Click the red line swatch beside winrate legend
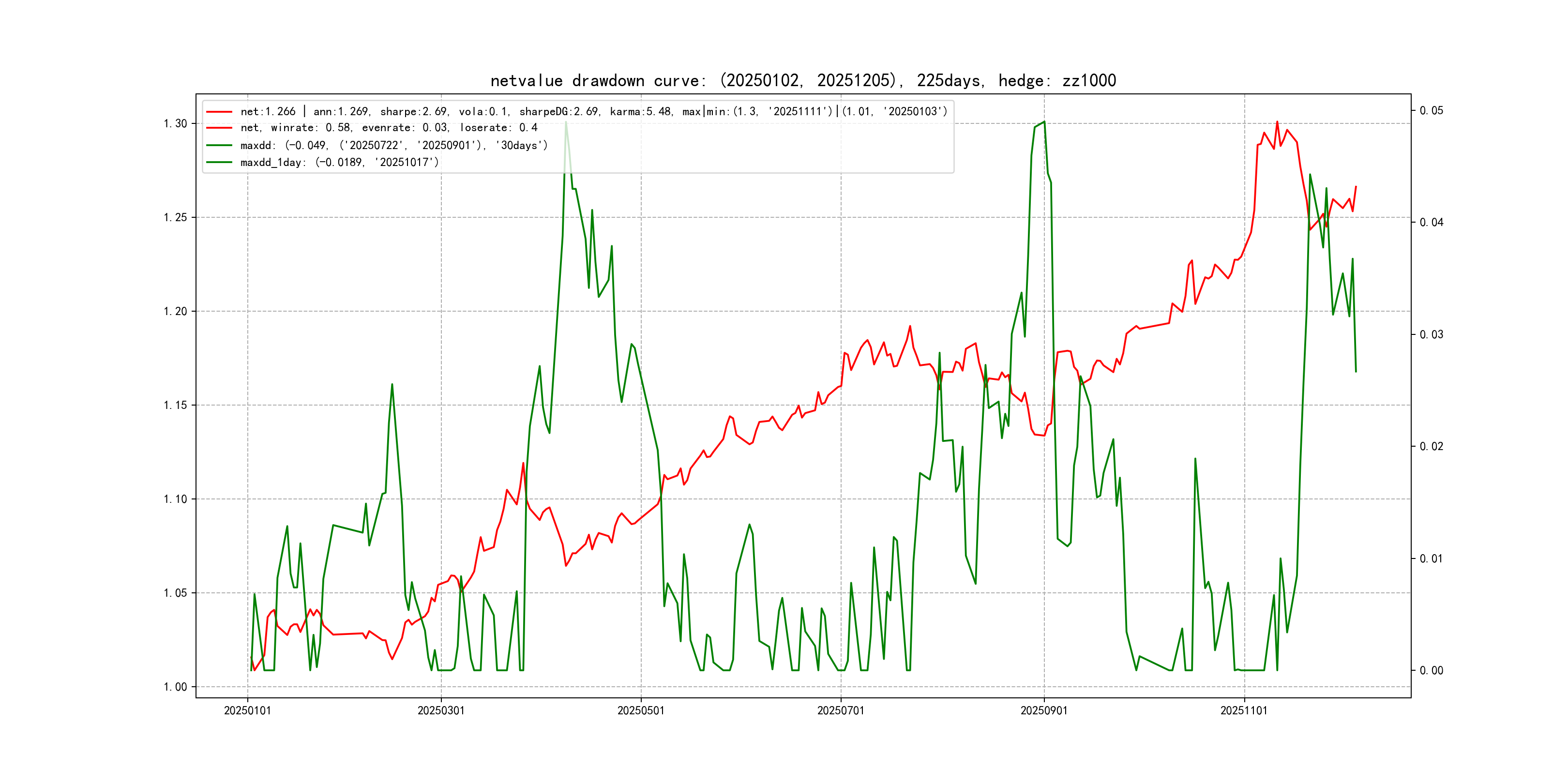1568x784 pixels. (219, 128)
